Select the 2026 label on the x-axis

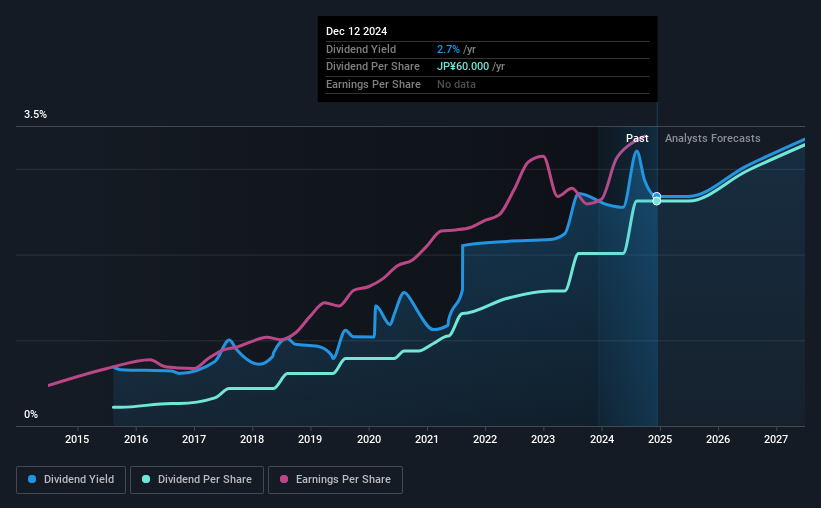point(718,439)
